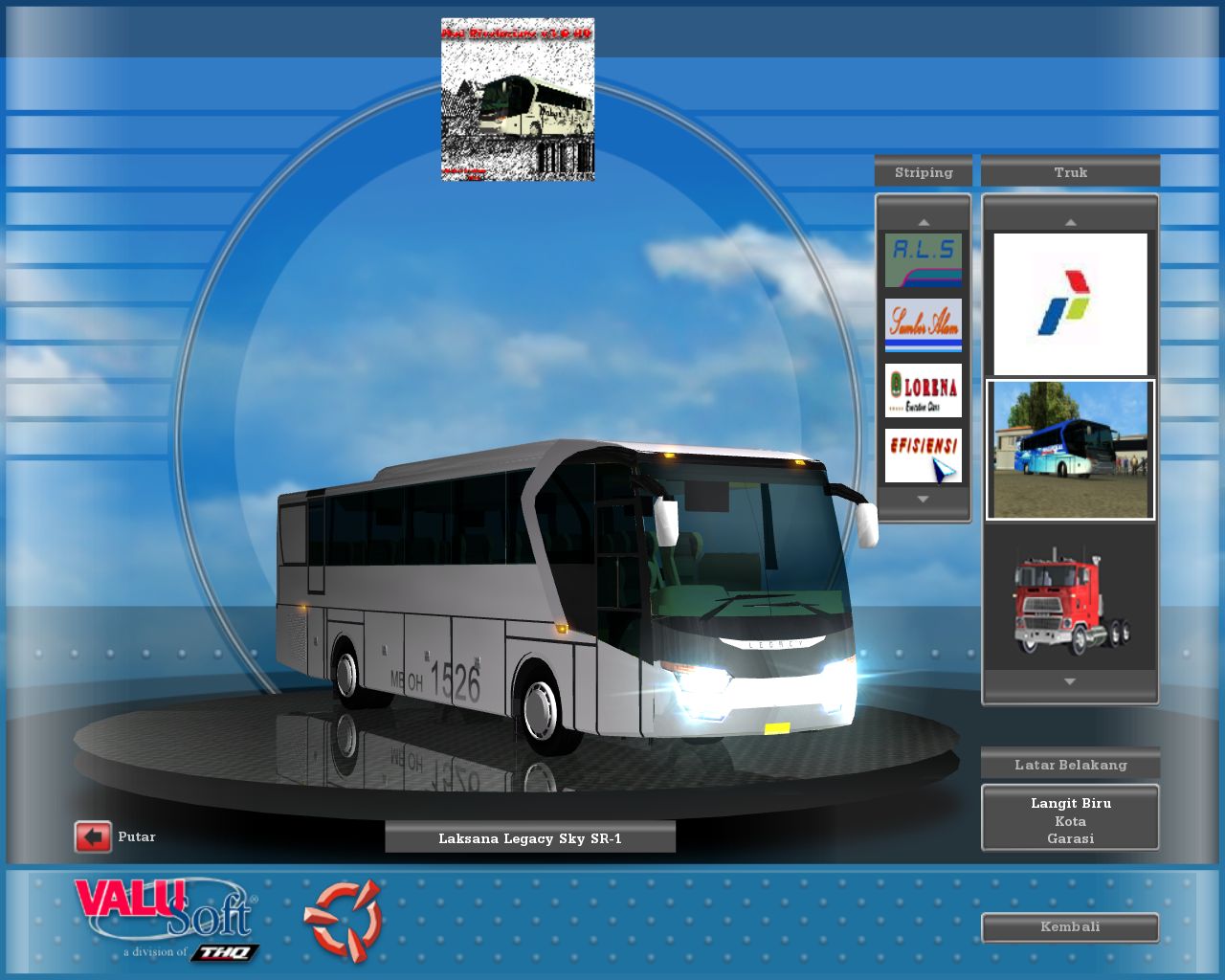Click the Putar text label

coord(137,836)
